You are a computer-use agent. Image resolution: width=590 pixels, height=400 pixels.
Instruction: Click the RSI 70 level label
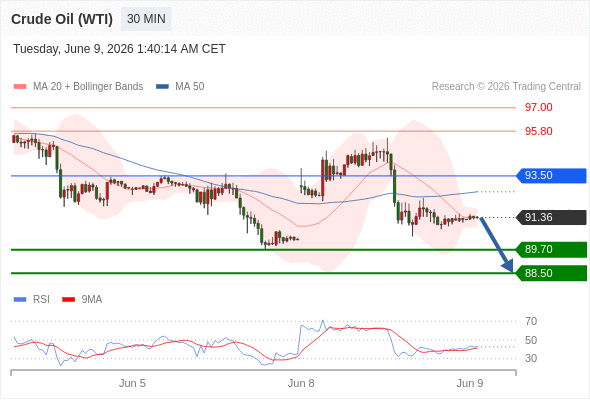(531, 321)
